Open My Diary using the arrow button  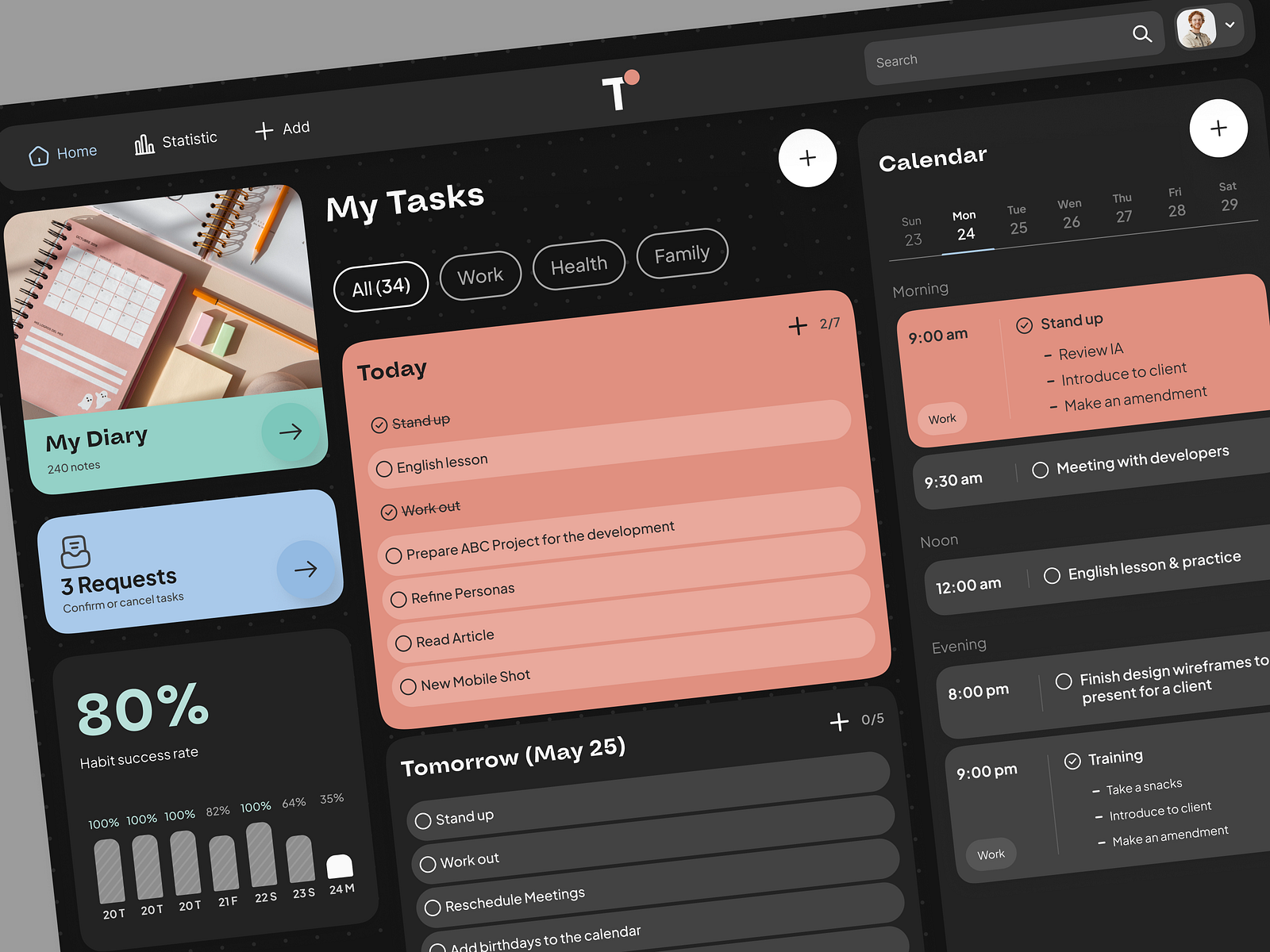pyautogui.click(x=291, y=432)
